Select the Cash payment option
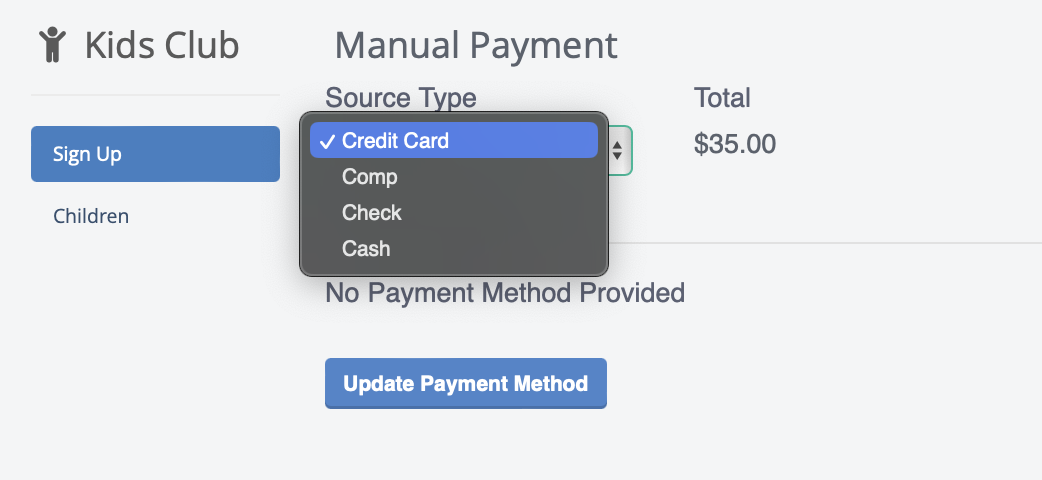The image size is (1042, 480). click(366, 249)
